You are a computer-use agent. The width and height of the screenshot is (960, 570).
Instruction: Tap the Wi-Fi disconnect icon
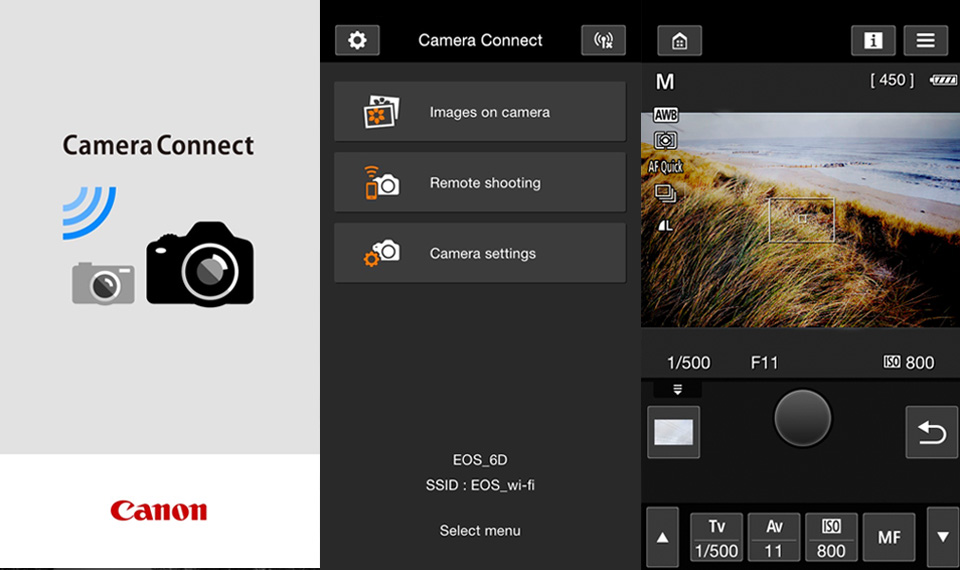[x=603, y=41]
